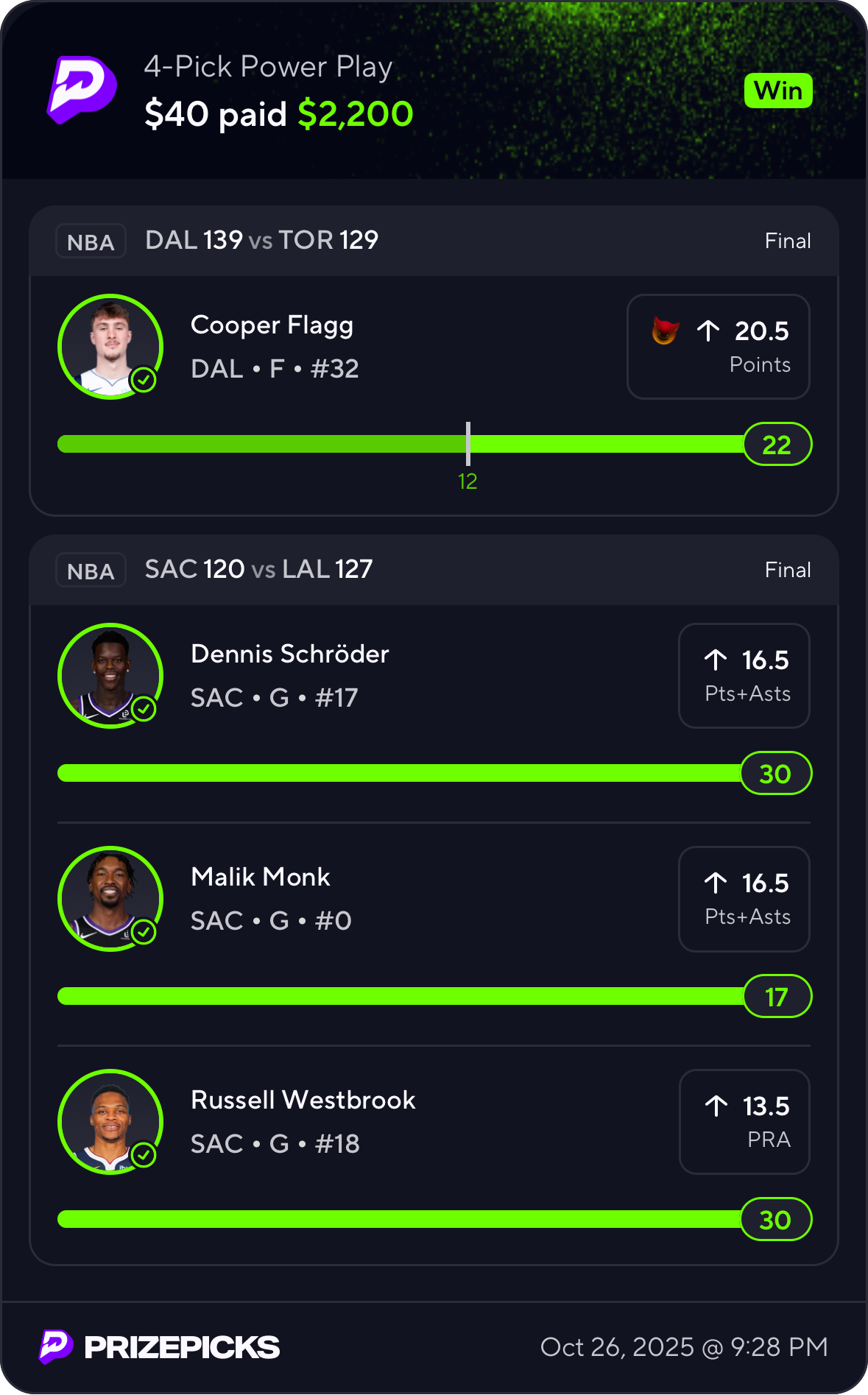
Task: Click Malik Monk's player photo
Action: point(110,898)
